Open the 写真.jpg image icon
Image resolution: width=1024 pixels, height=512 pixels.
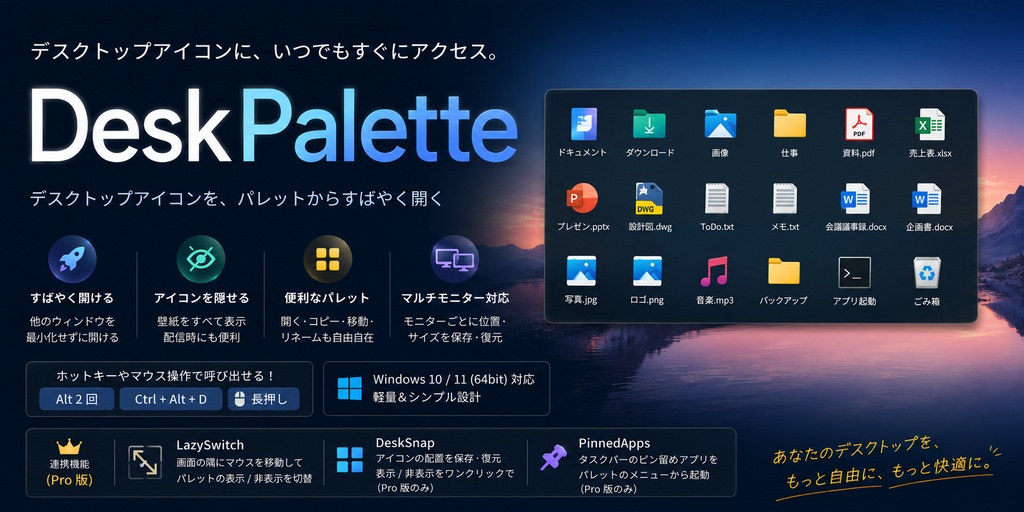tap(581, 271)
